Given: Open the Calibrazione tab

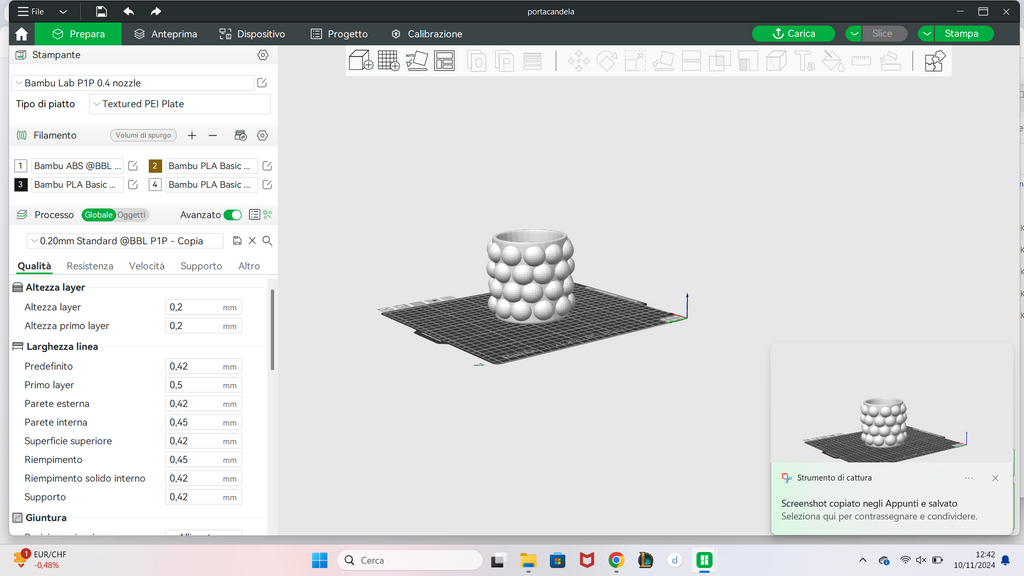Looking at the screenshot, I should coord(426,34).
